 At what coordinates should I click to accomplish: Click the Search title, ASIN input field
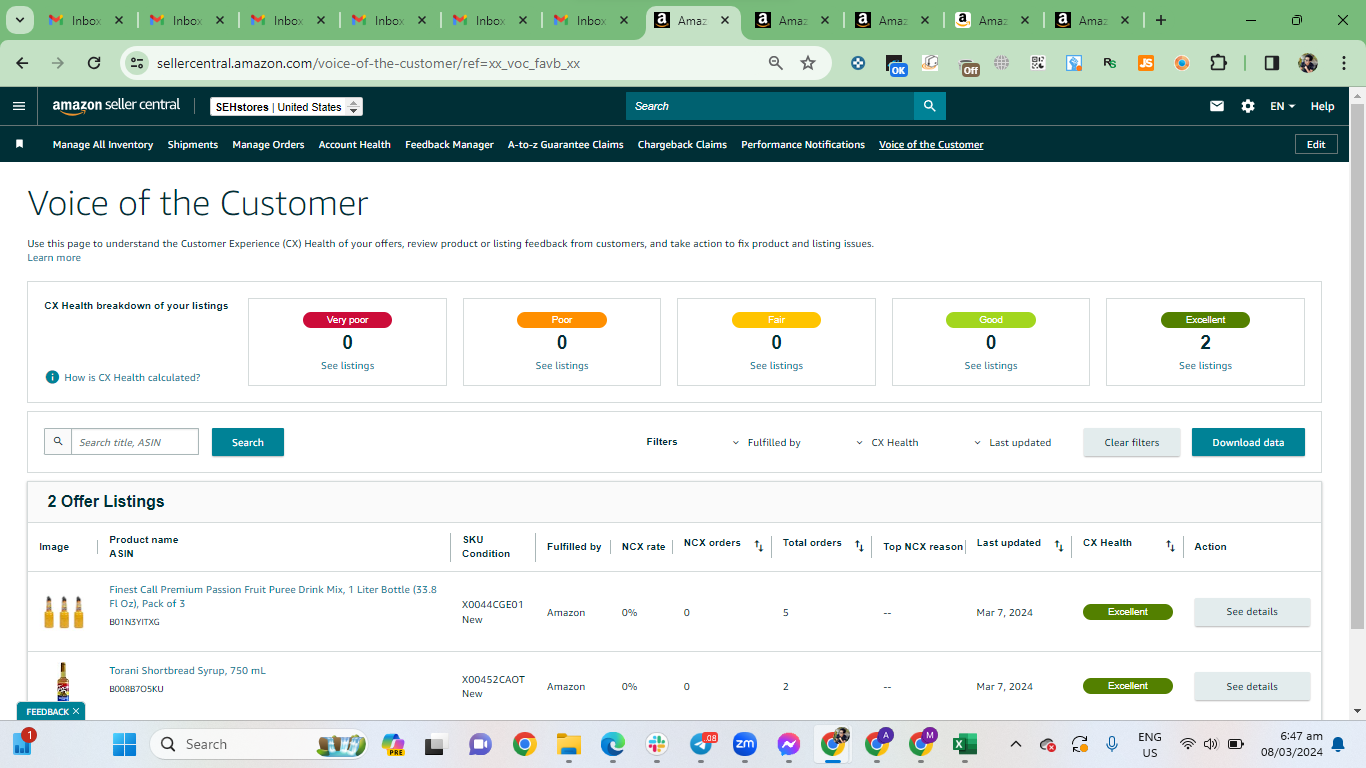[x=135, y=442]
